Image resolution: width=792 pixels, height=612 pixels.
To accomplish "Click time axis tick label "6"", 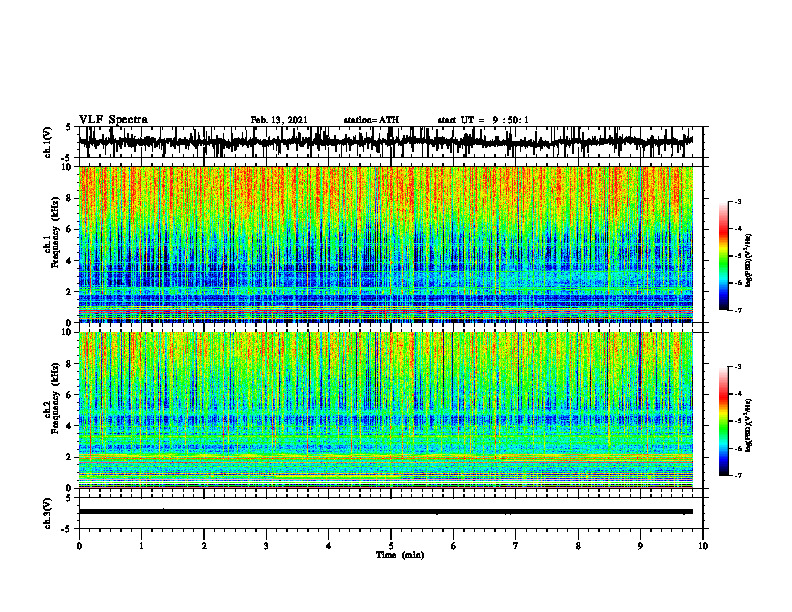I will pyautogui.click(x=454, y=546).
